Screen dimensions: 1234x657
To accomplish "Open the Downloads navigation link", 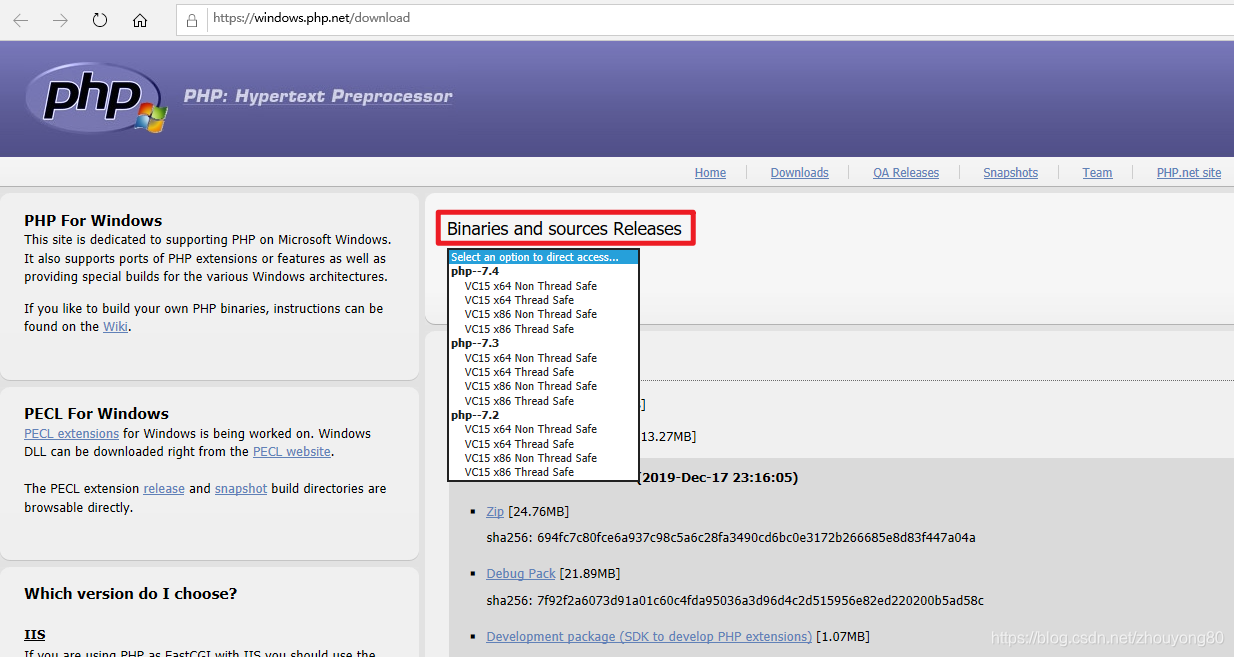I will point(799,173).
